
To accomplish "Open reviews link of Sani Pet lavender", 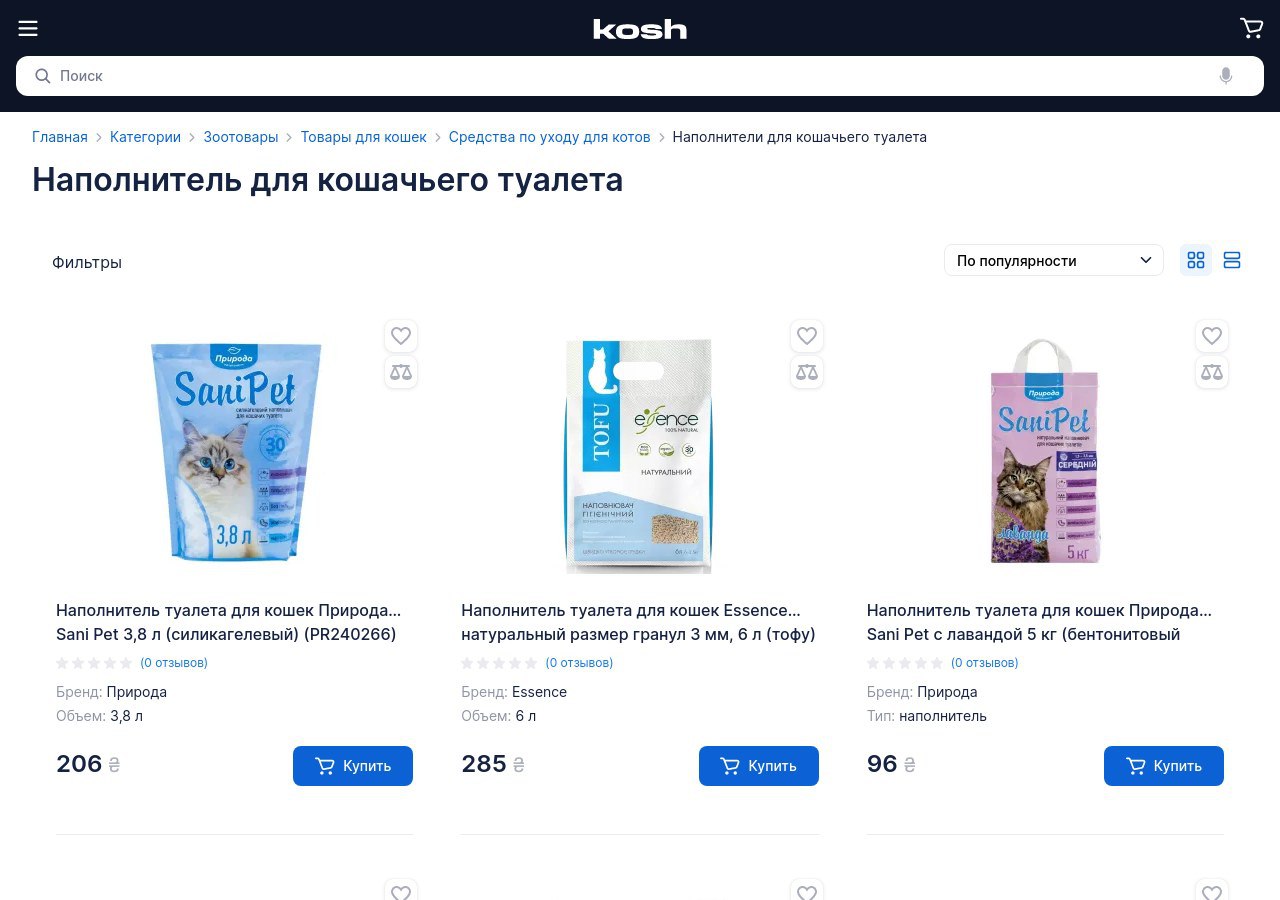I will 984,663.
